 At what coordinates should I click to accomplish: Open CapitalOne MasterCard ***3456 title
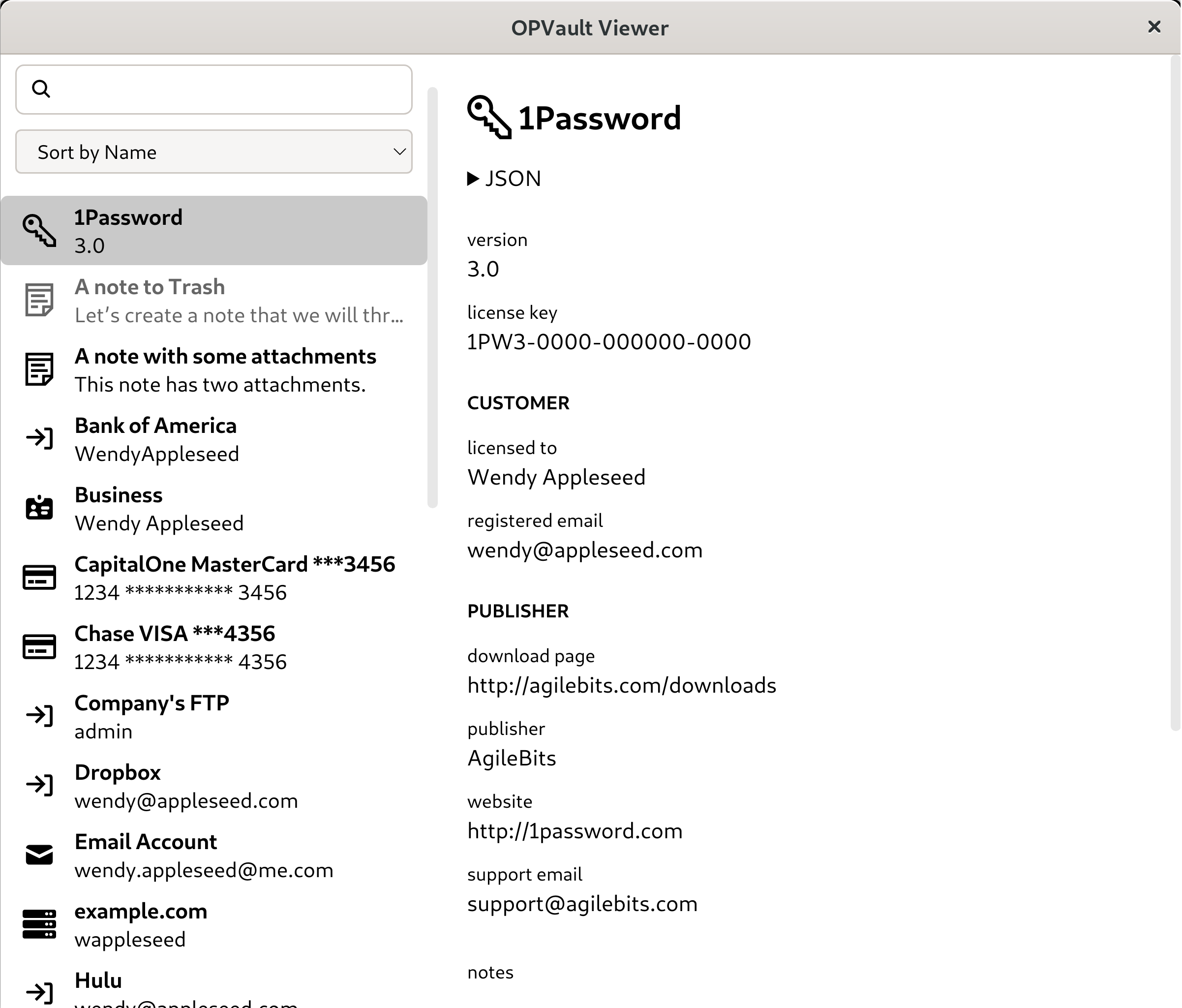coord(235,564)
